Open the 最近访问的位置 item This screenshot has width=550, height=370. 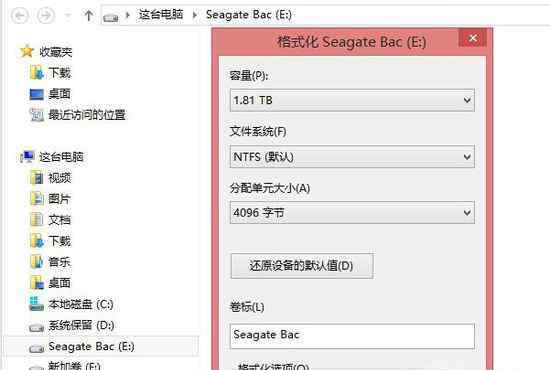click(x=78, y=115)
